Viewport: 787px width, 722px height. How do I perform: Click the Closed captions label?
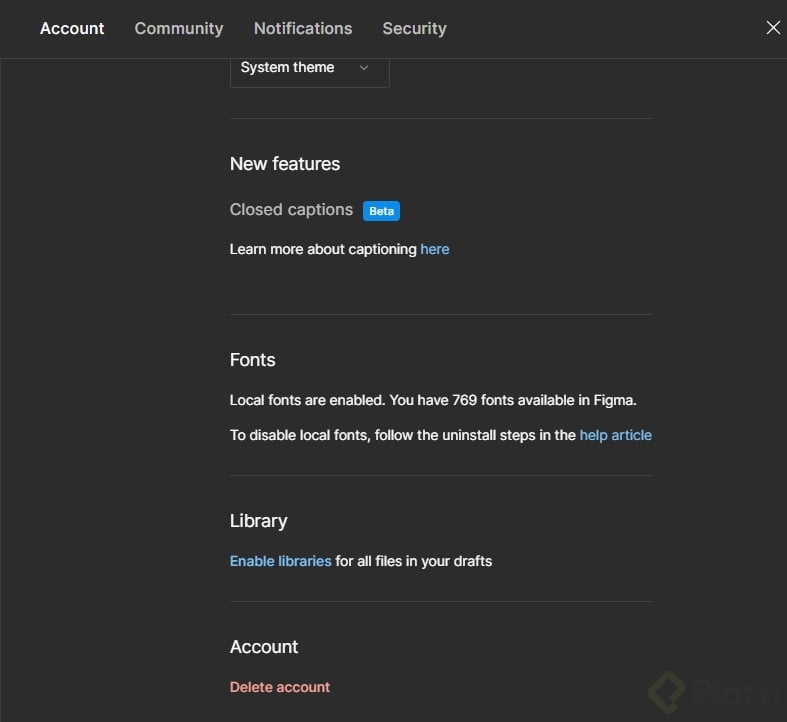click(x=291, y=210)
